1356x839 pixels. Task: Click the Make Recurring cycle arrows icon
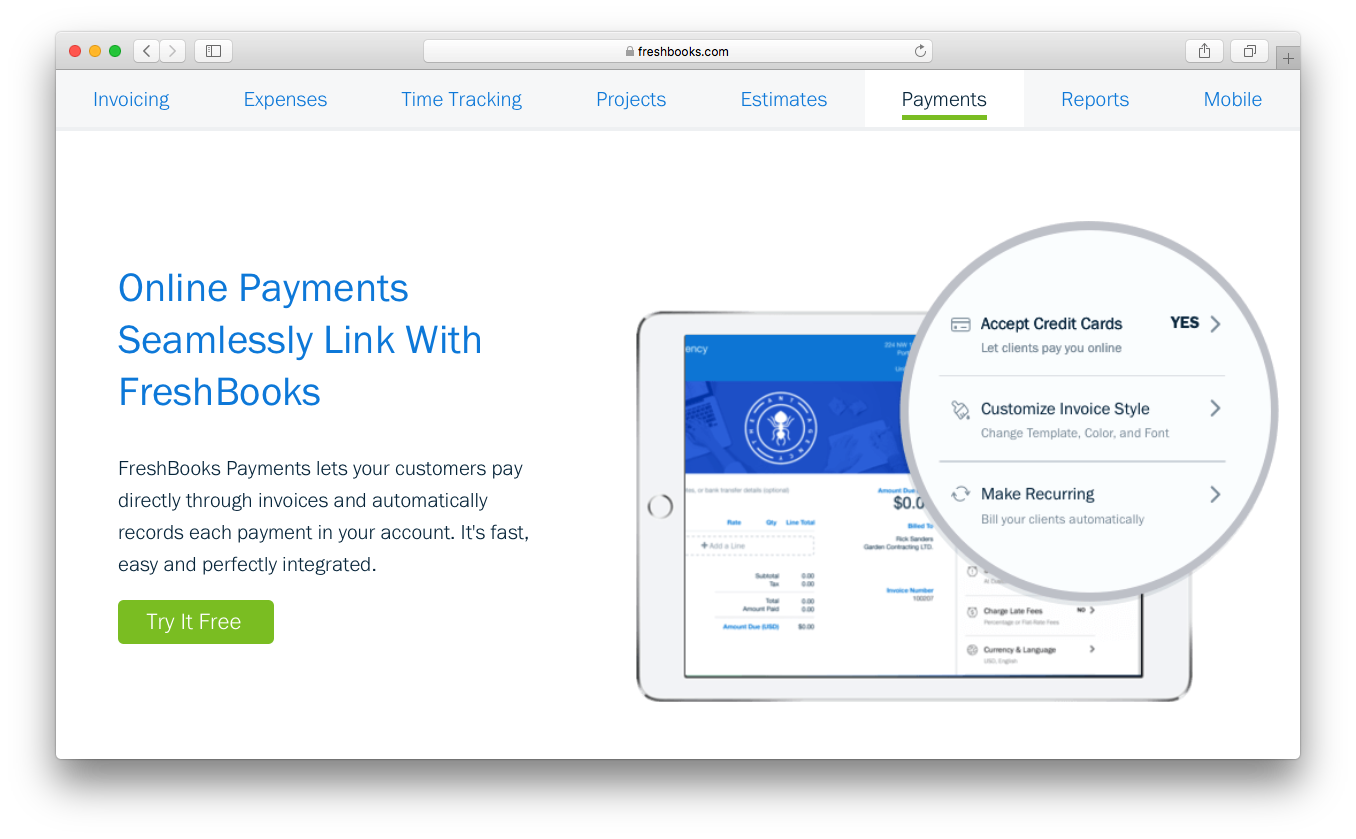pos(960,494)
